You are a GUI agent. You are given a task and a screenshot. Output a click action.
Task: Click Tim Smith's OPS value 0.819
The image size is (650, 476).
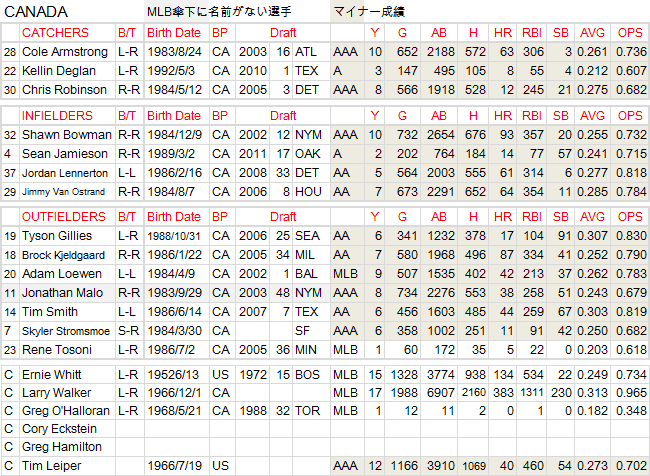click(x=631, y=312)
